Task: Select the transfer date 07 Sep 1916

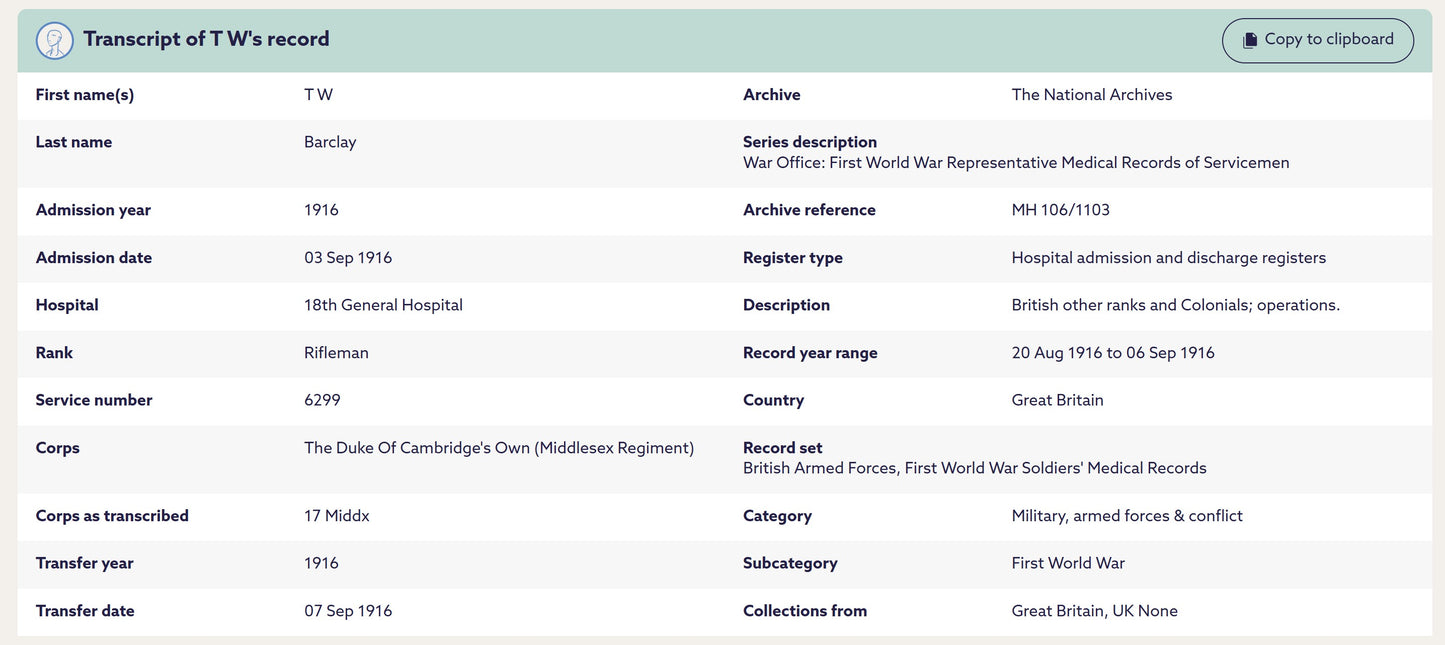Action: click(x=348, y=611)
